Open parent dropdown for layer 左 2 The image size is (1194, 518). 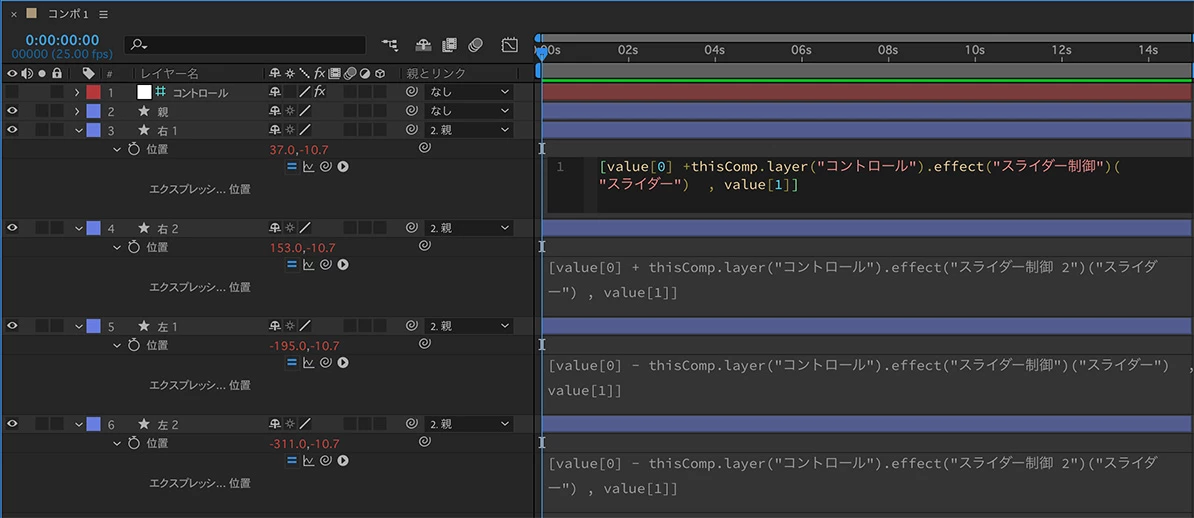pos(469,424)
